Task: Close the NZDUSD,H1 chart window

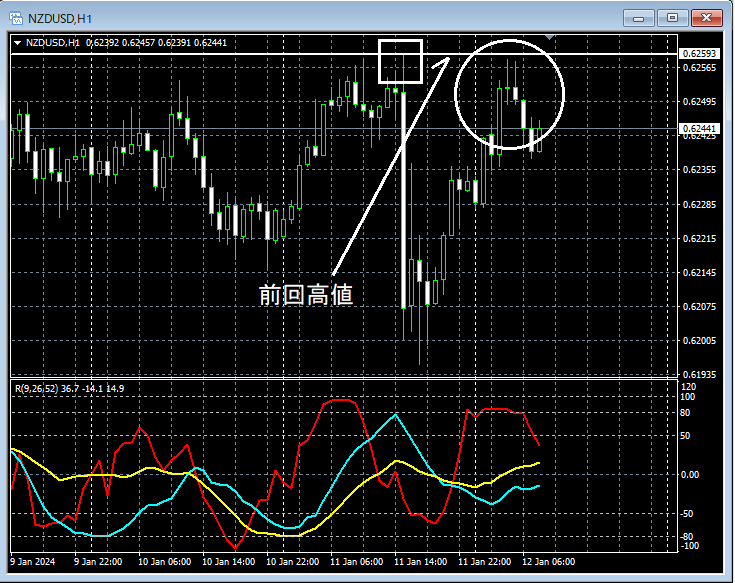Action: pyautogui.click(x=706, y=18)
